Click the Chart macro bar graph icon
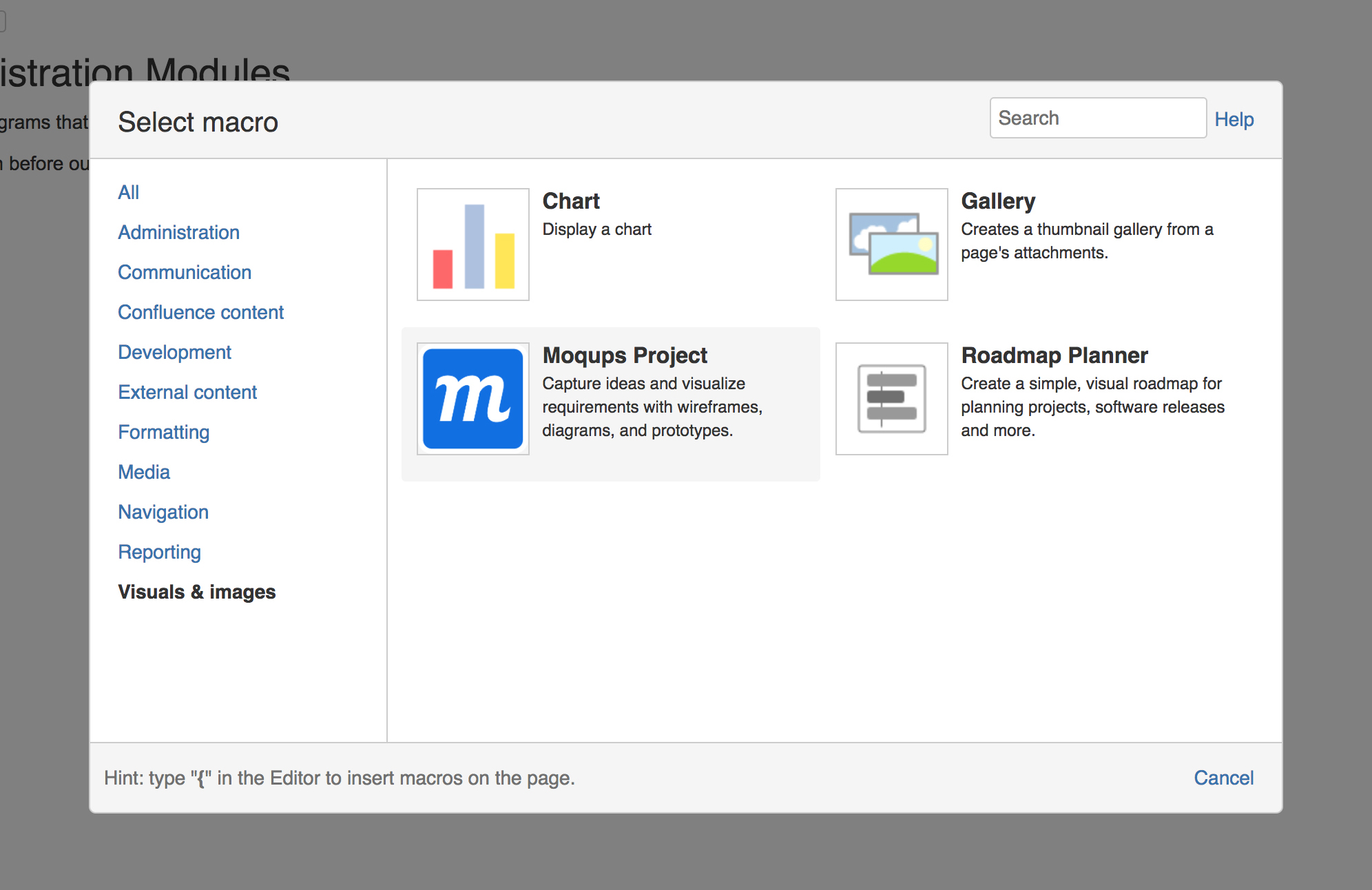The height and width of the screenshot is (890, 1372). click(x=472, y=244)
